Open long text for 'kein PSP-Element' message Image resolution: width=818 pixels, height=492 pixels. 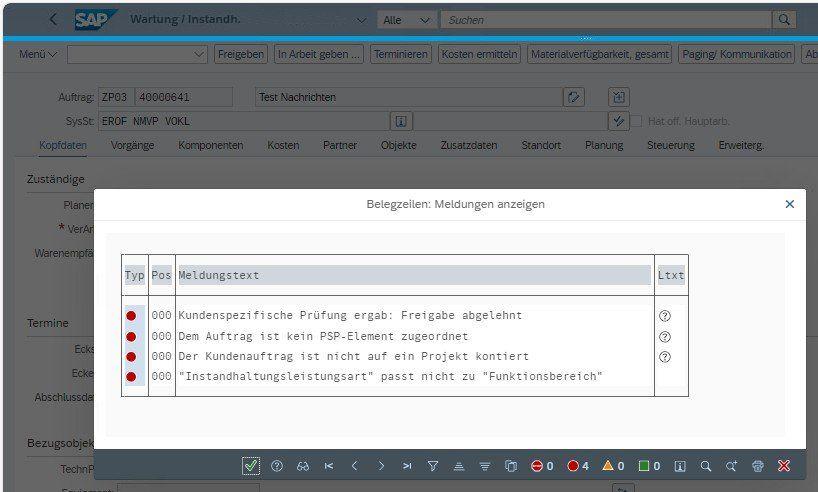(x=665, y=337)
